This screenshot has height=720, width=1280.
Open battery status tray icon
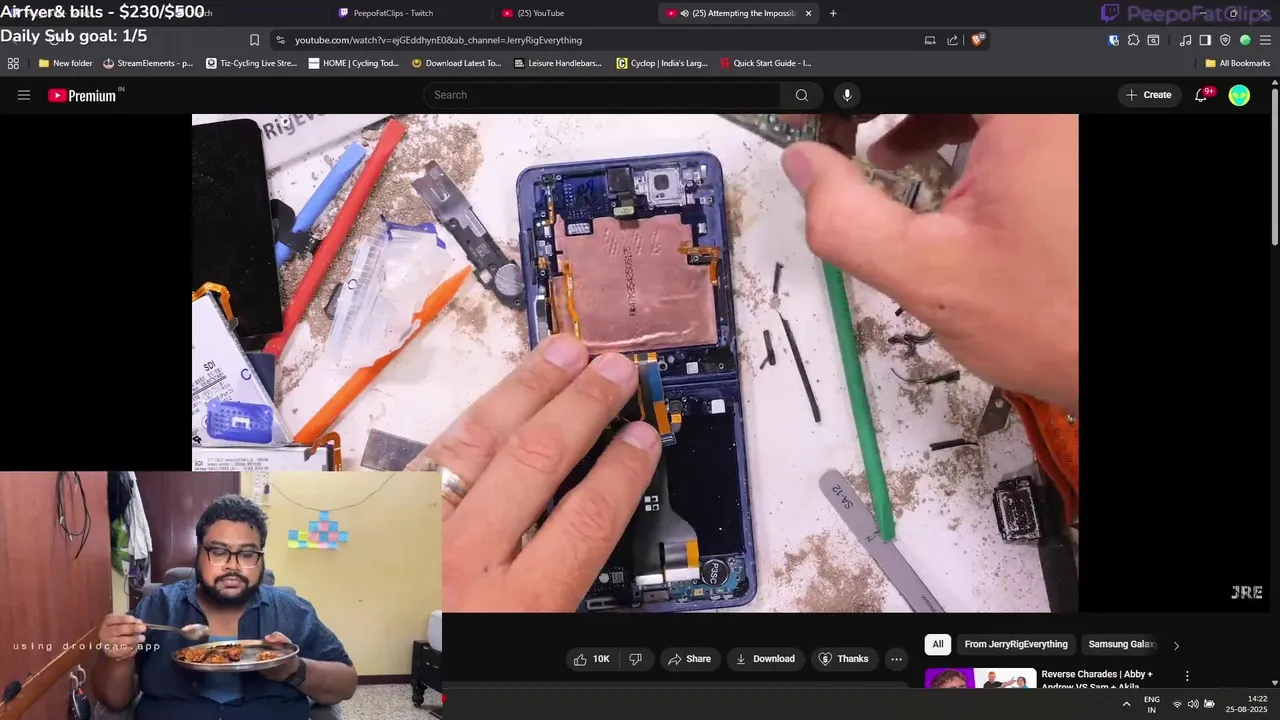[x=1209, y=704]
